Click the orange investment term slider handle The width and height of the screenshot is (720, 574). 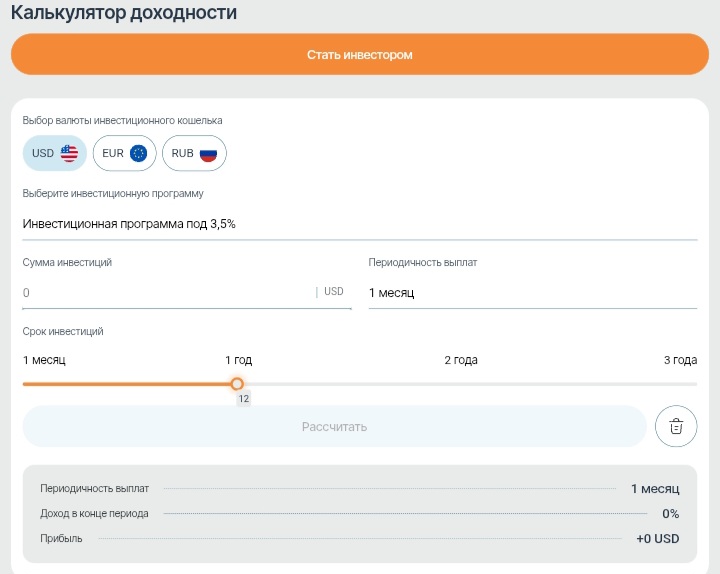point(237,384)
